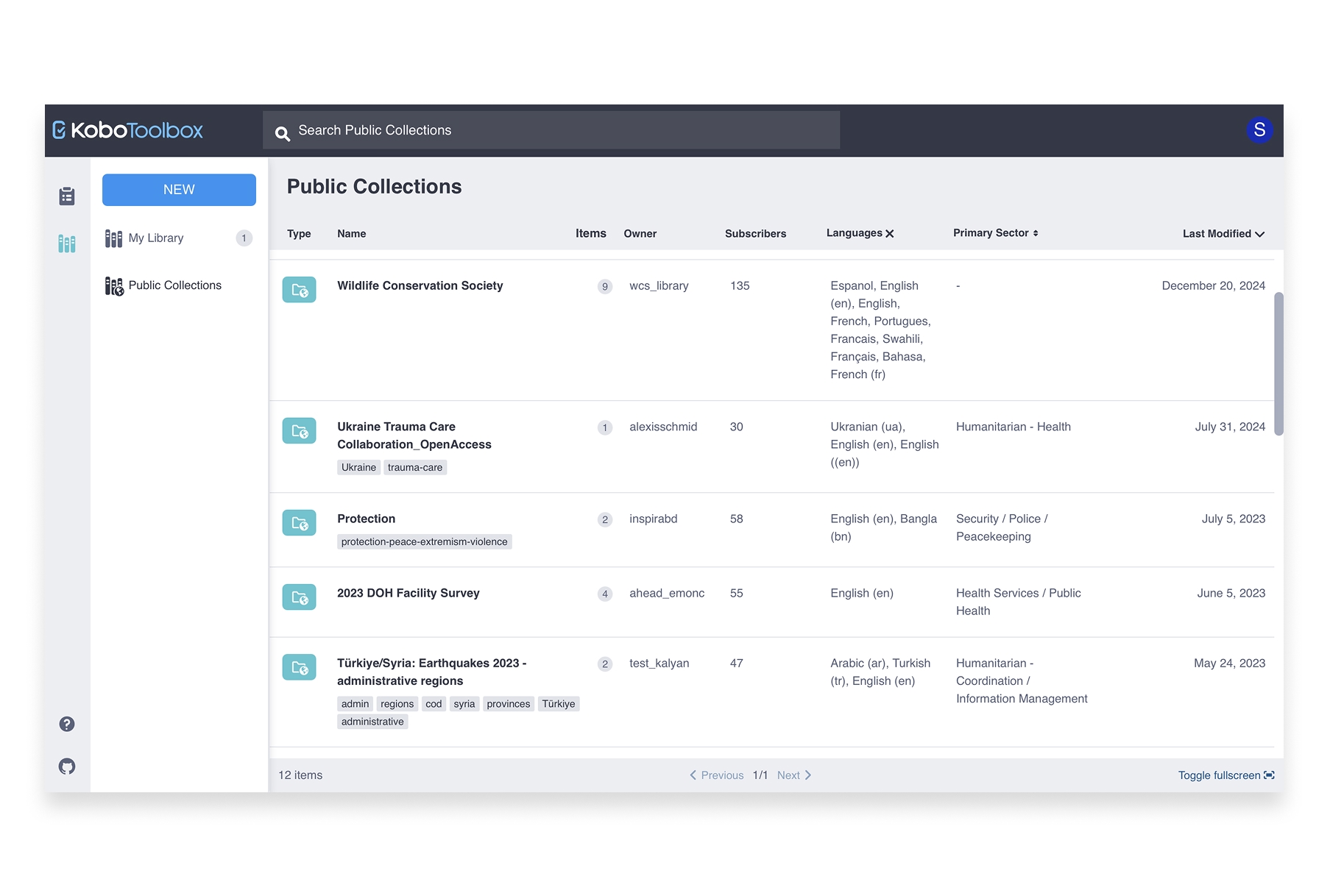Open the GitHub icon at bottom left
Image resolution: width=1330 pixels, height=896 pixels.
click(67, 766)
